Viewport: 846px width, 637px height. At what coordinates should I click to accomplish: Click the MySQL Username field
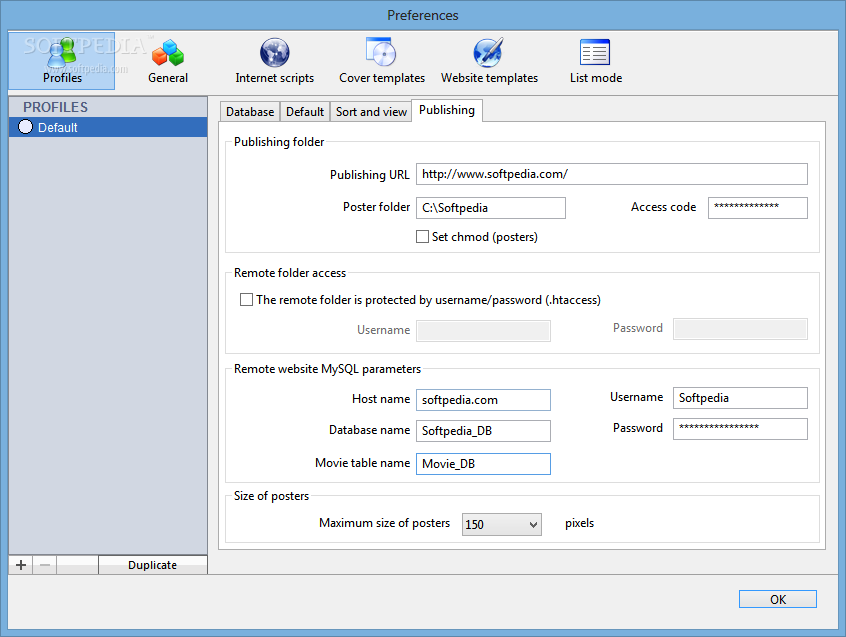(740, 398)
